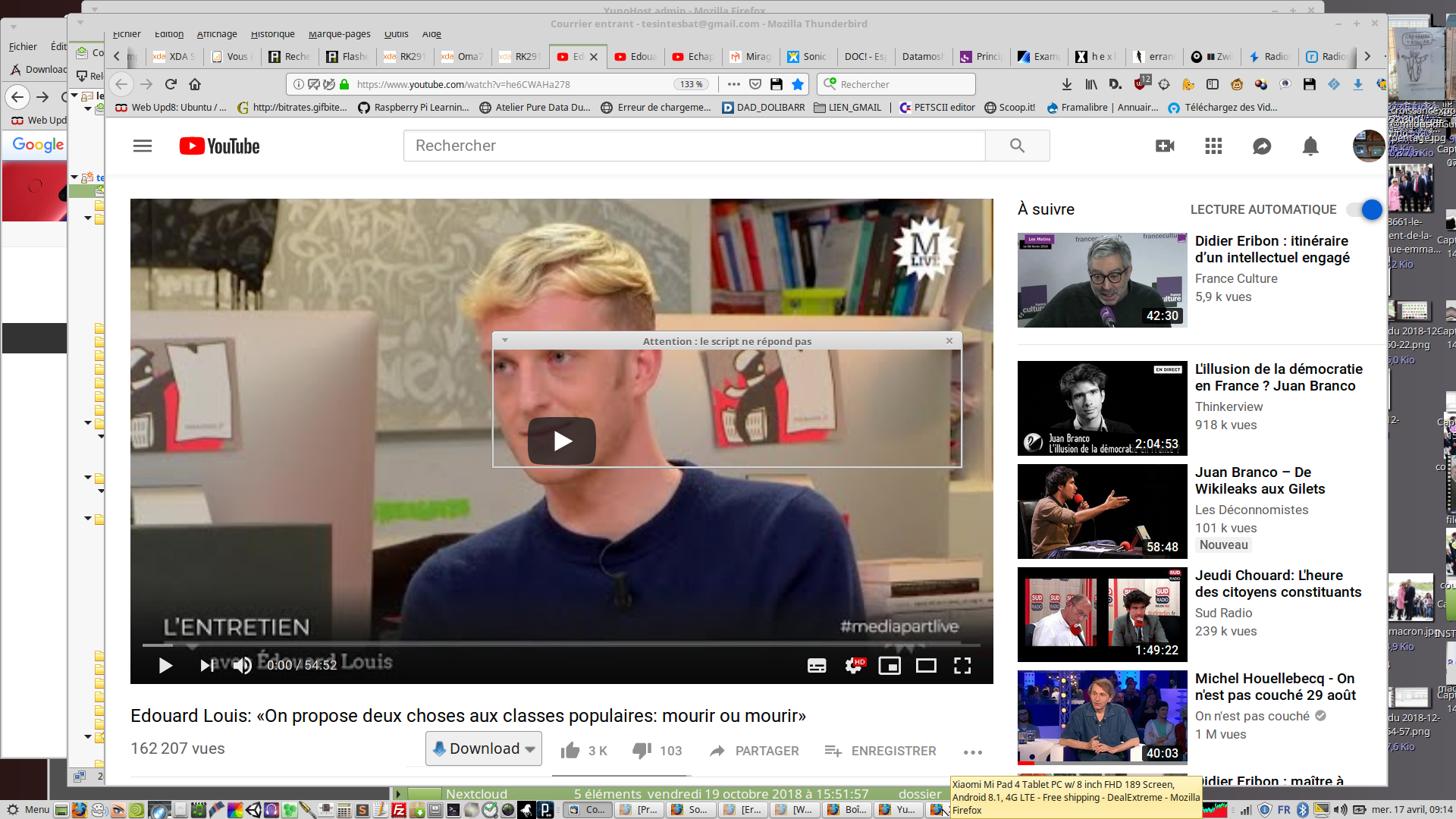
Task: Click the YouTube hamburger menu icon
Action: point(143,146)
